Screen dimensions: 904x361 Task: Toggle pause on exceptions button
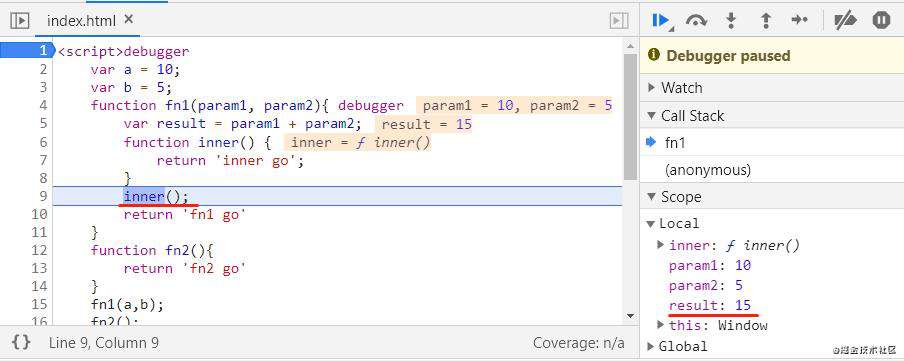pos(882,20)
